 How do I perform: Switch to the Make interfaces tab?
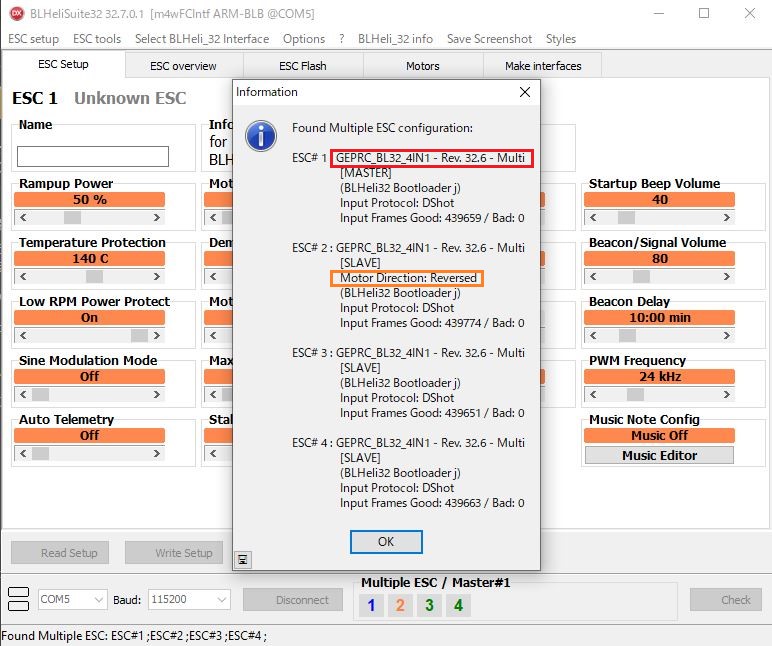[x=543, y=66]
